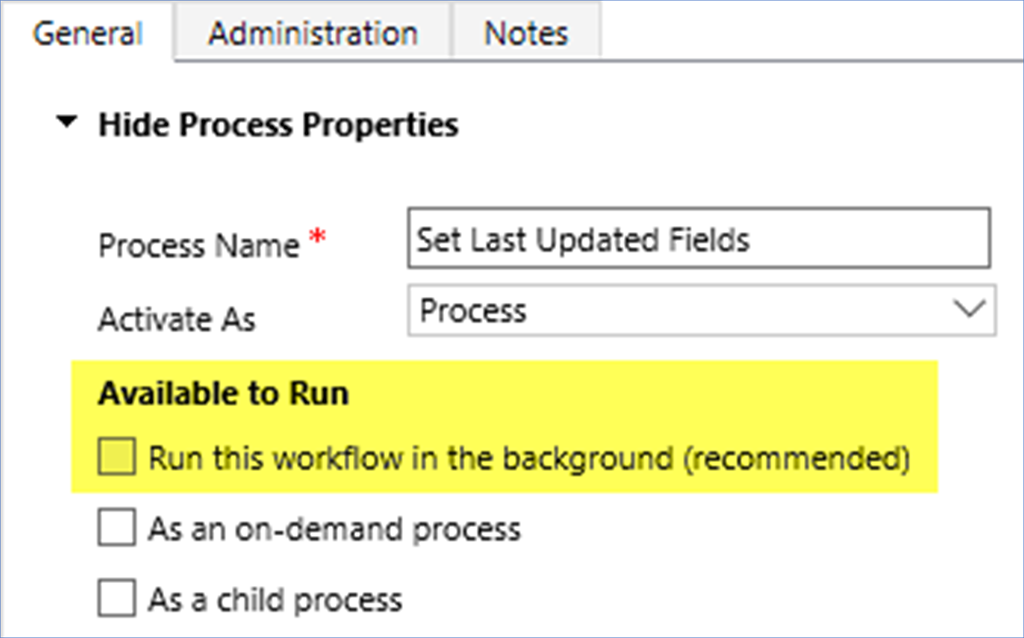Click the Activate As dropdown arrow

click(969, 311)
